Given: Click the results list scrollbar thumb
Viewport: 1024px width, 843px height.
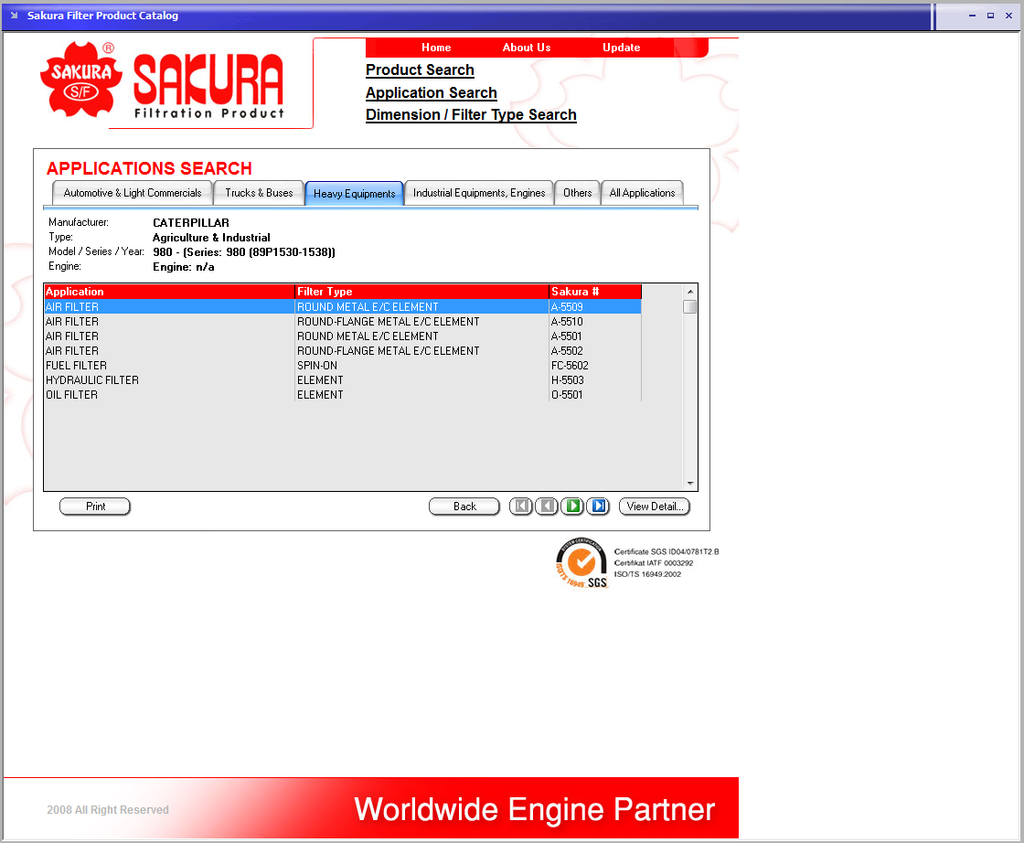Looking at the screenshot, I should (690, 307).
